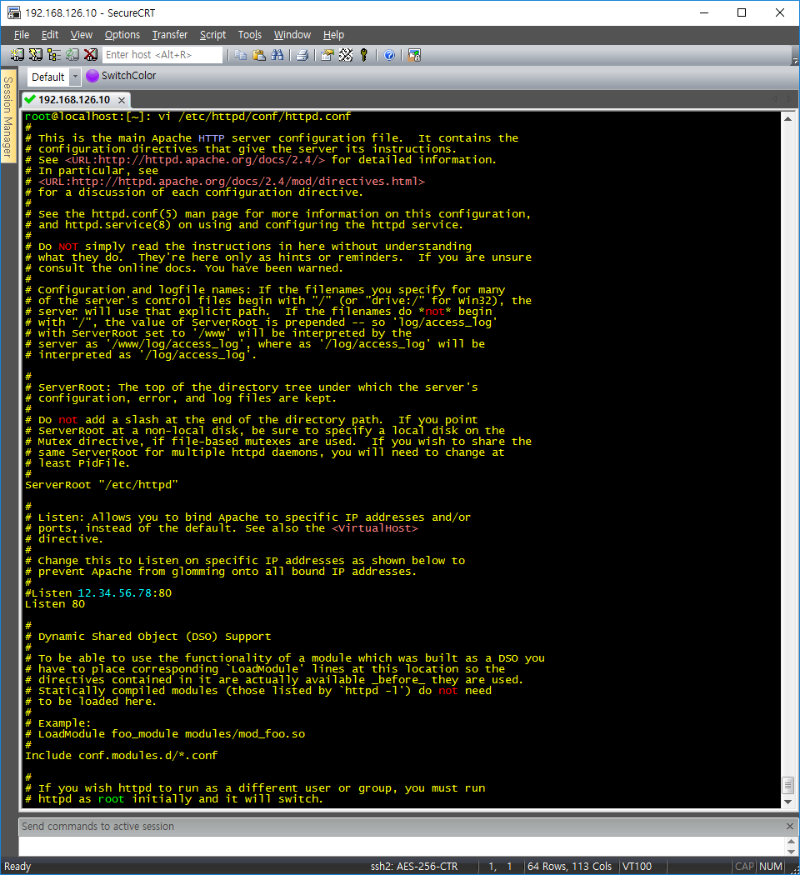Open Session Options from toolbar icon

tap(328, 55)
